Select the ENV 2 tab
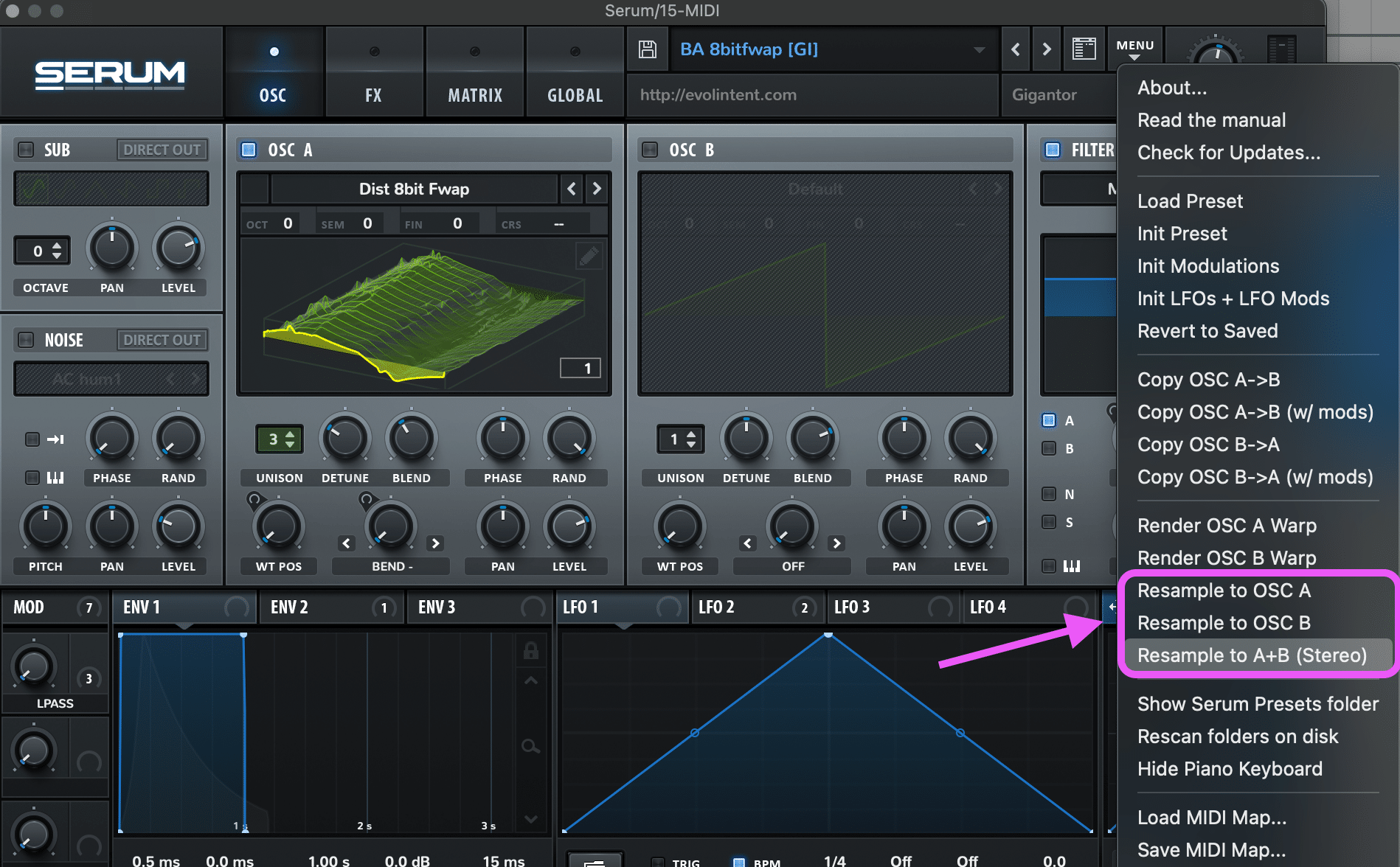Screen dimensions: 1400x867 point(330,607)
